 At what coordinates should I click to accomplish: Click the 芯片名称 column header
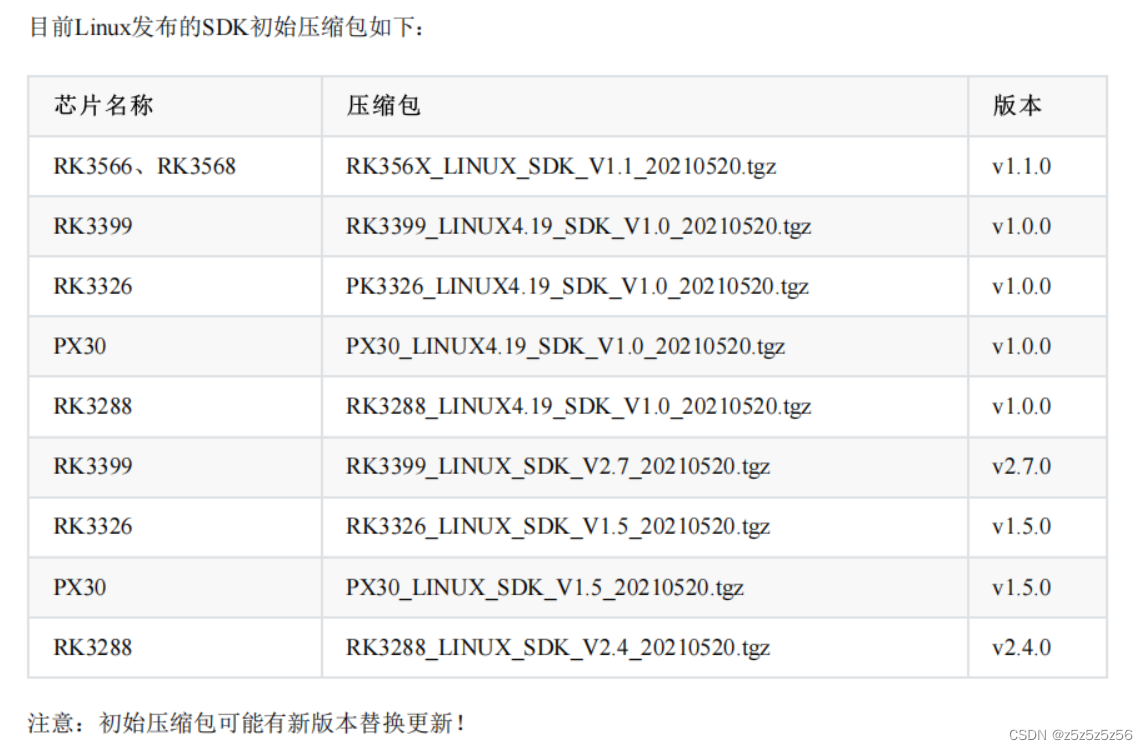pyautogui.click(x=104, y=106)
